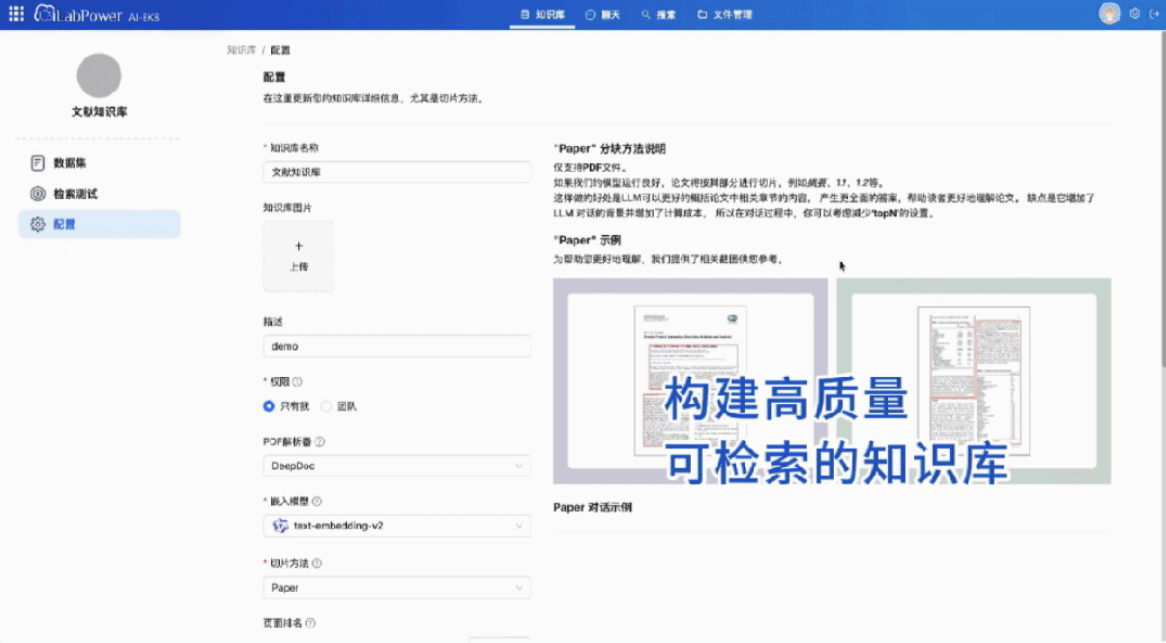This screenshot has height=643, width=1166.
Task: Click the '"Paper" 示例' heading
Action: click(587, 240)
